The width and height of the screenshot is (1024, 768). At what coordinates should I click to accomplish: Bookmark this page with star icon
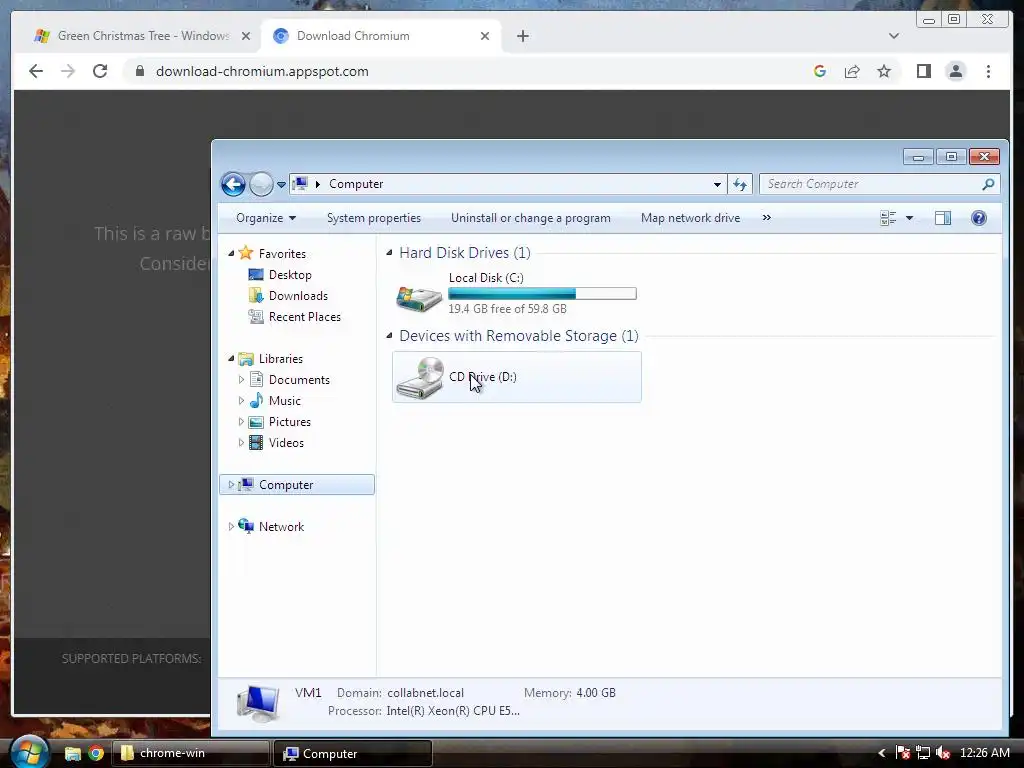884,71
